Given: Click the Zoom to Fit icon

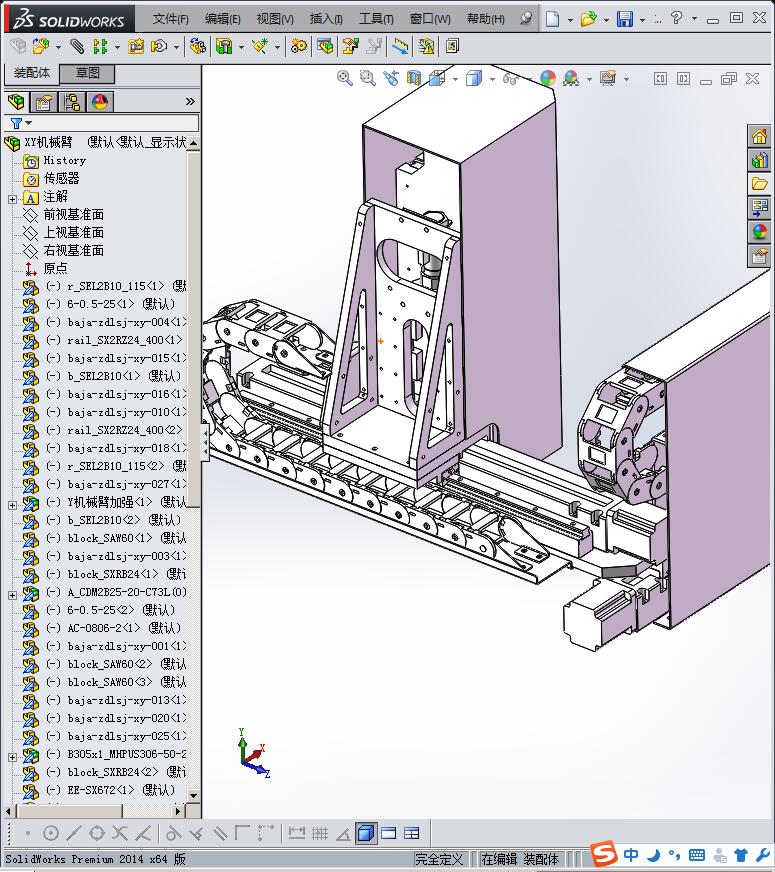Looking at the screenshot, I should coord(345,78).
